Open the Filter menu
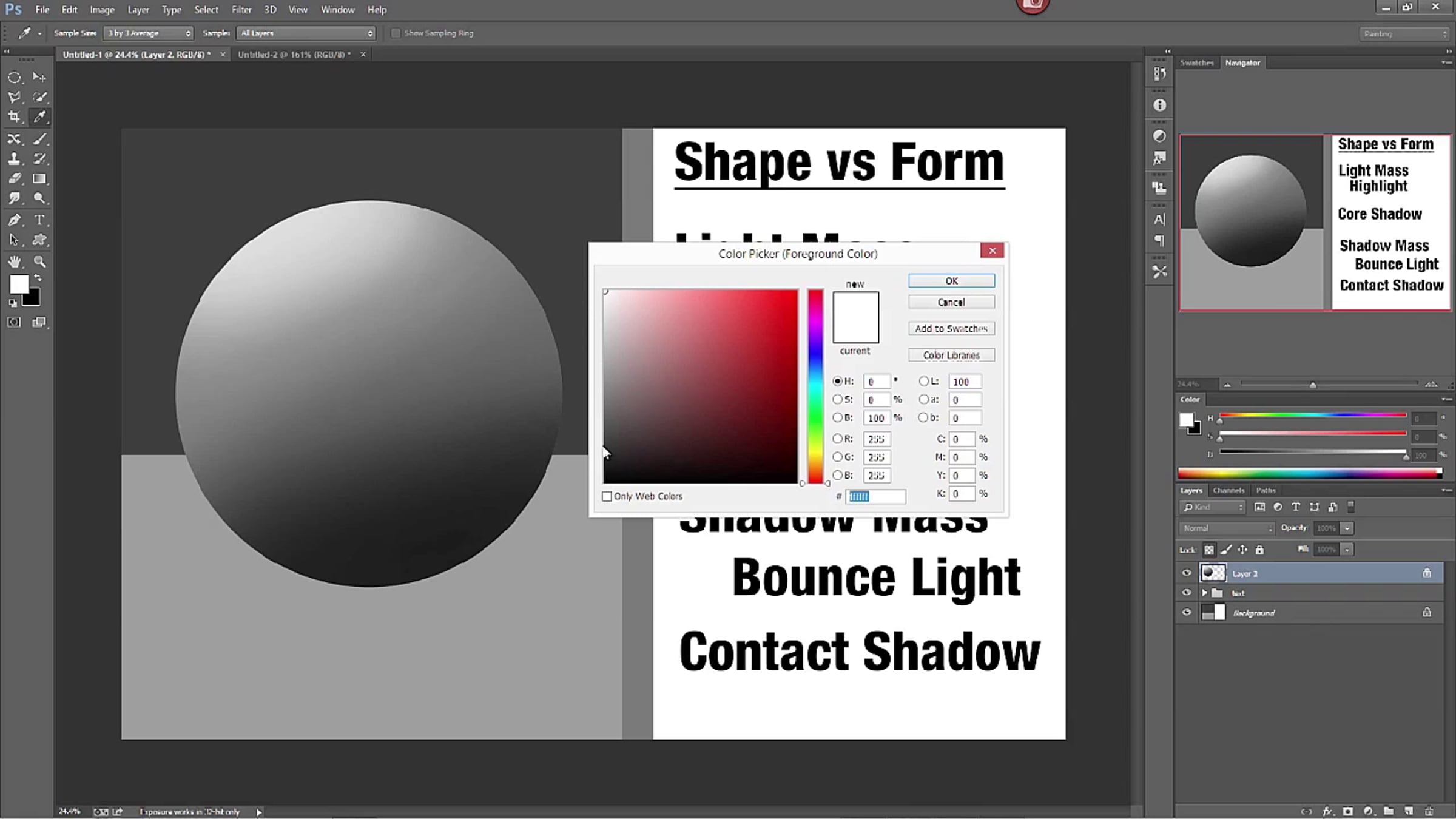The height and width of the screenshot is (819, 1456). 241,10
